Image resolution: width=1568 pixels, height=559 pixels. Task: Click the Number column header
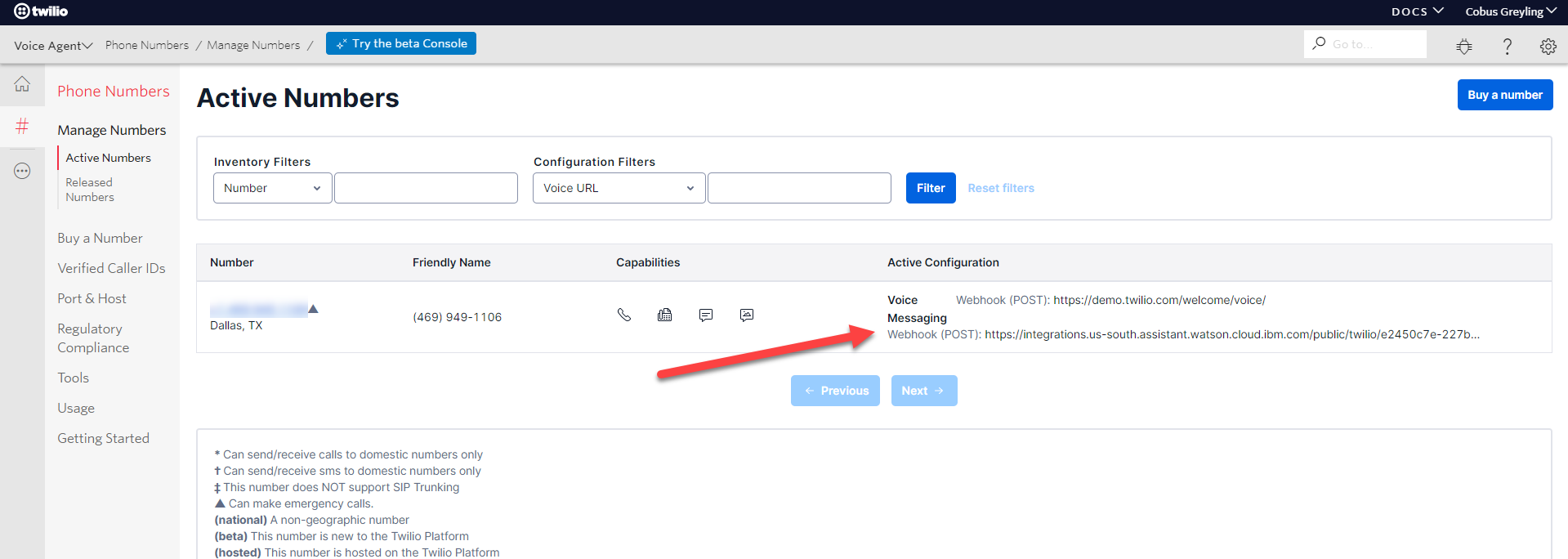(232, 262)
